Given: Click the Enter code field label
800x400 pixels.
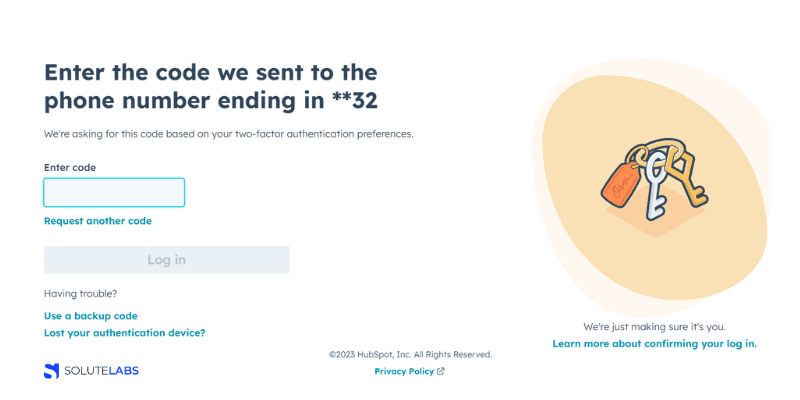Looking at the screenshot, I should 70,168.
